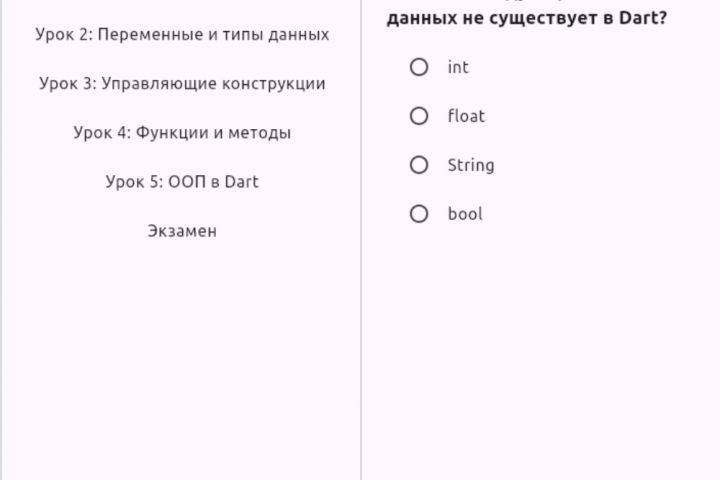Click the "float" answer label

[466, 116]
